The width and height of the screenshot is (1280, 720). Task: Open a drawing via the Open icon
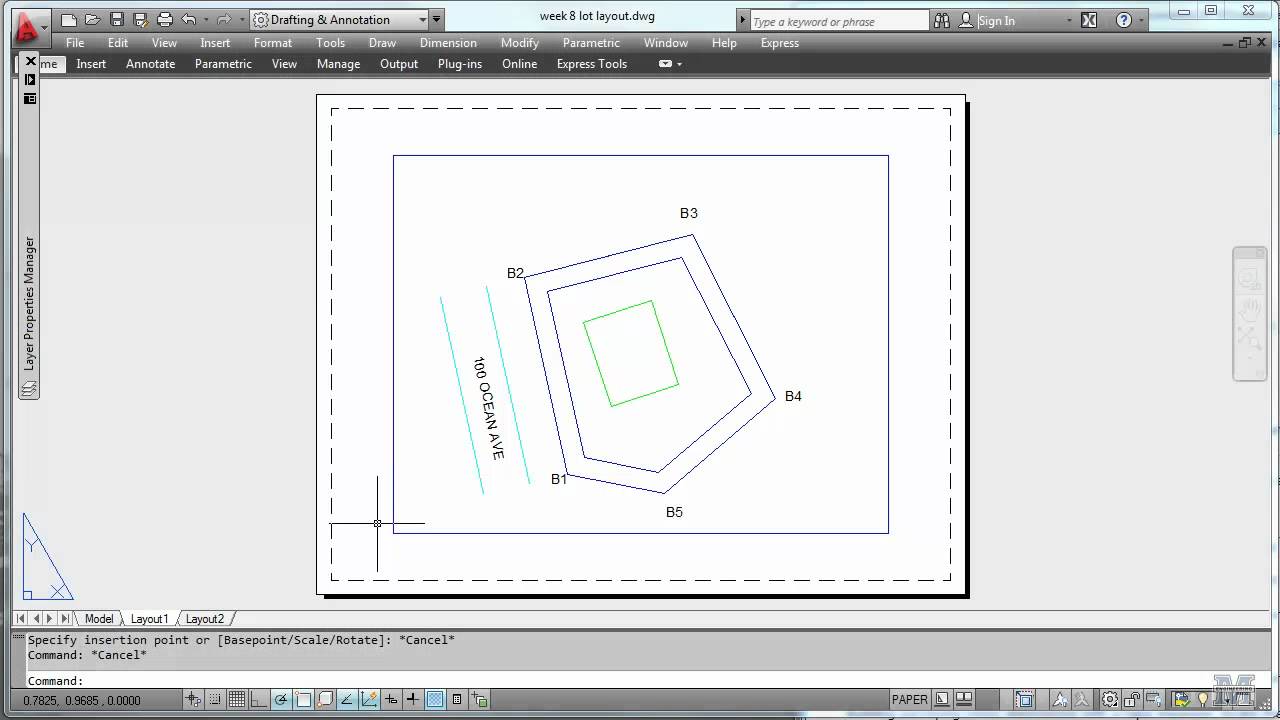click(93, 19)
